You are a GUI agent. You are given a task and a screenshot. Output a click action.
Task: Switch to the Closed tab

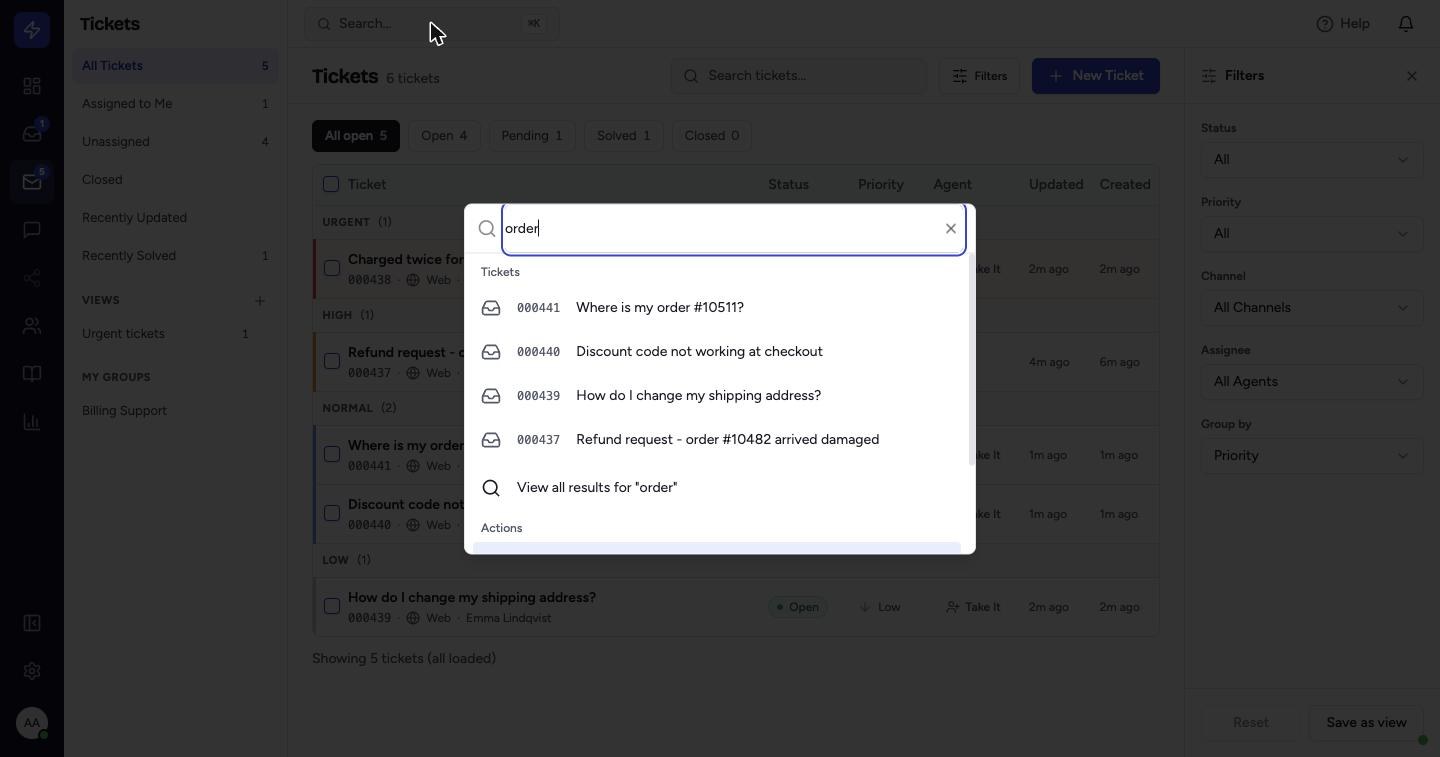click(x=712, y=136)
